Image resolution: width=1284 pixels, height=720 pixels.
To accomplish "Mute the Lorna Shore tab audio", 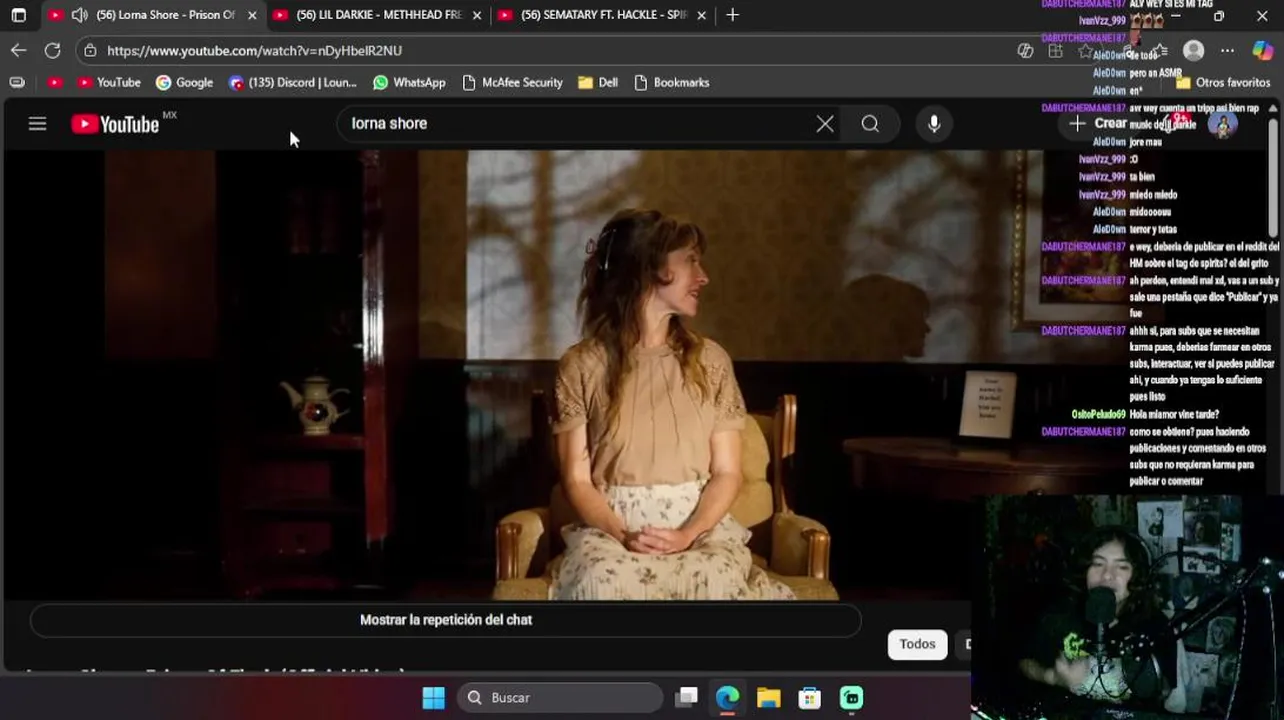I will coord(80,15).
